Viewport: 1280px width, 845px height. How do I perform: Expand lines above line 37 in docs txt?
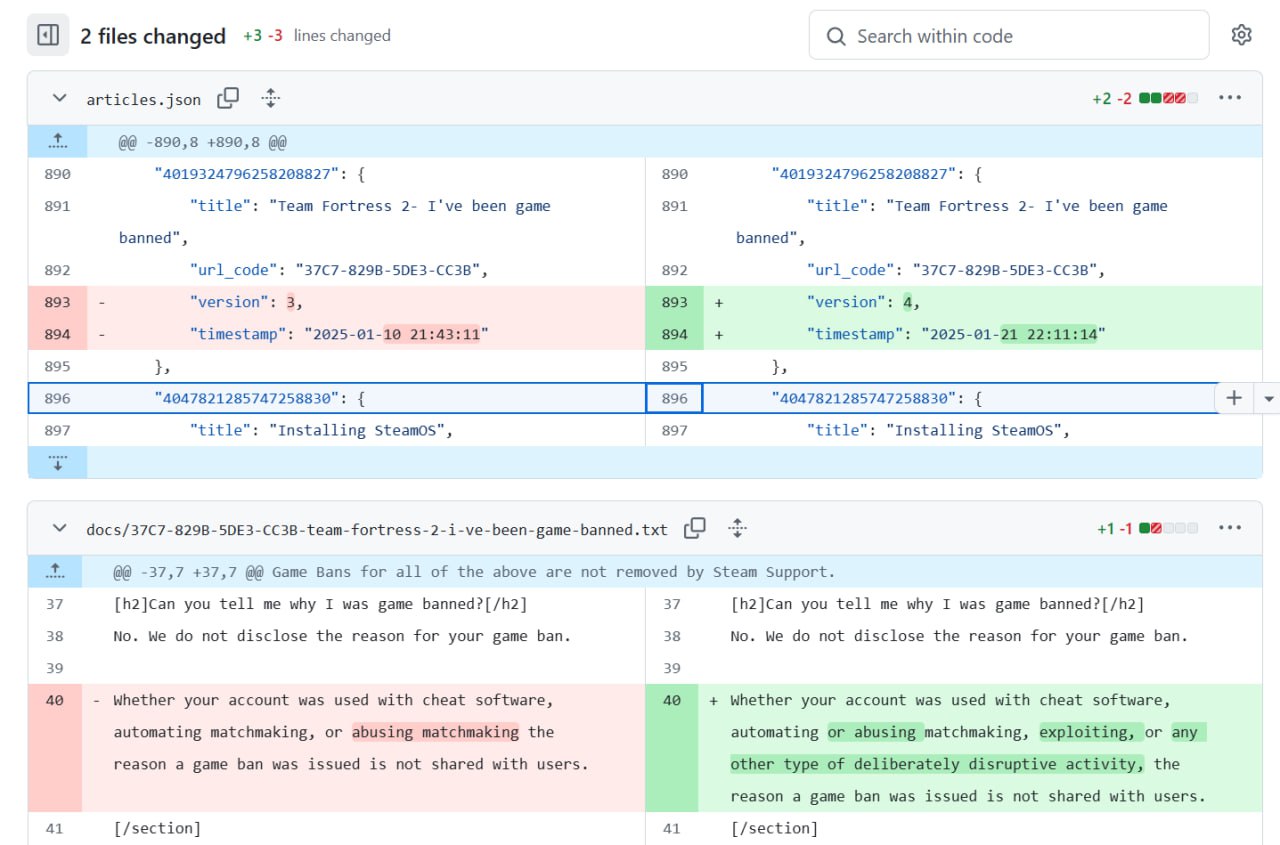click(x=57, y=571)
